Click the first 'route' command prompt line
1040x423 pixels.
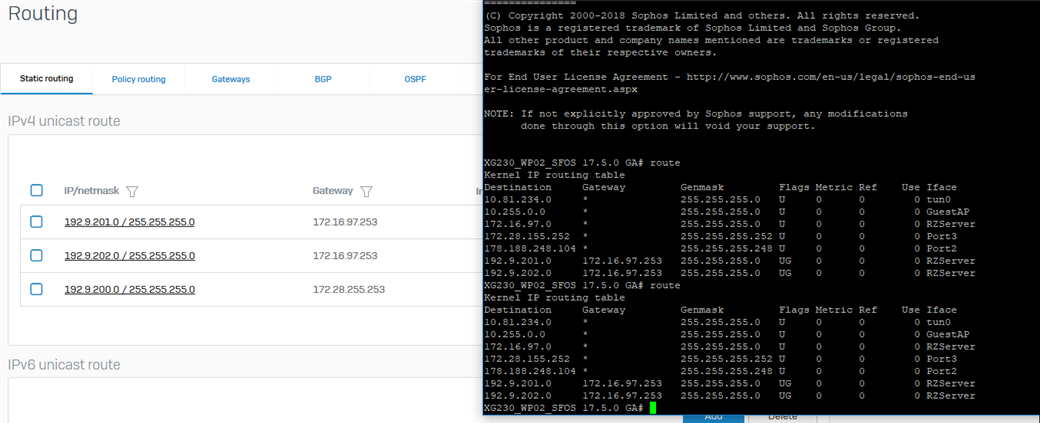click(x=582, y=162)
